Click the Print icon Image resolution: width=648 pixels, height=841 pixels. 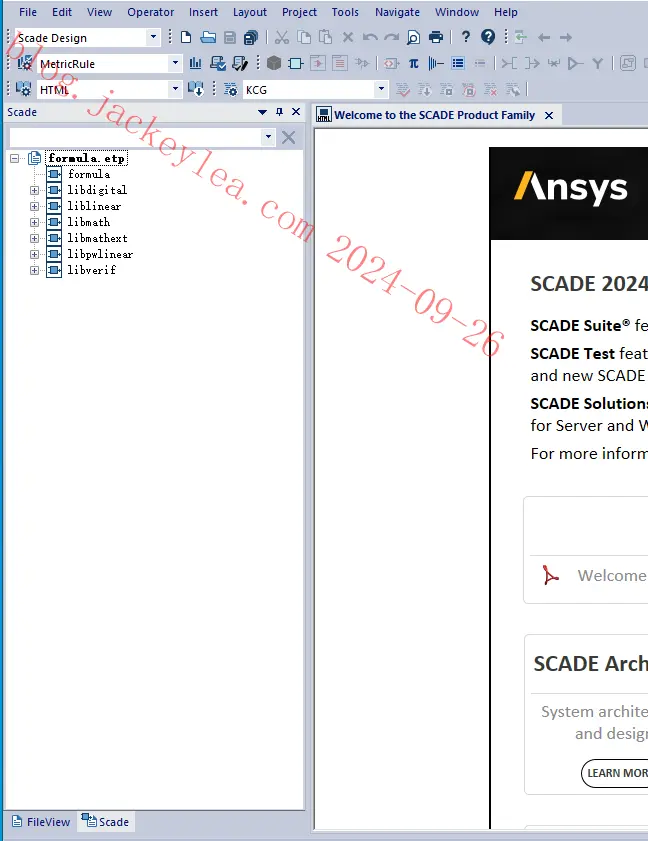click(x=436, y=37)
